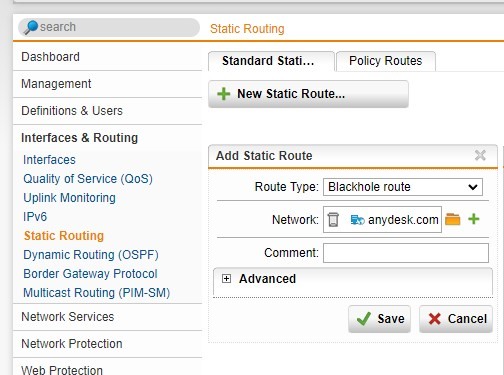Viewport: 504px width, 375px height.
Task: Save the static route
Action: click(x=380, y=319)
